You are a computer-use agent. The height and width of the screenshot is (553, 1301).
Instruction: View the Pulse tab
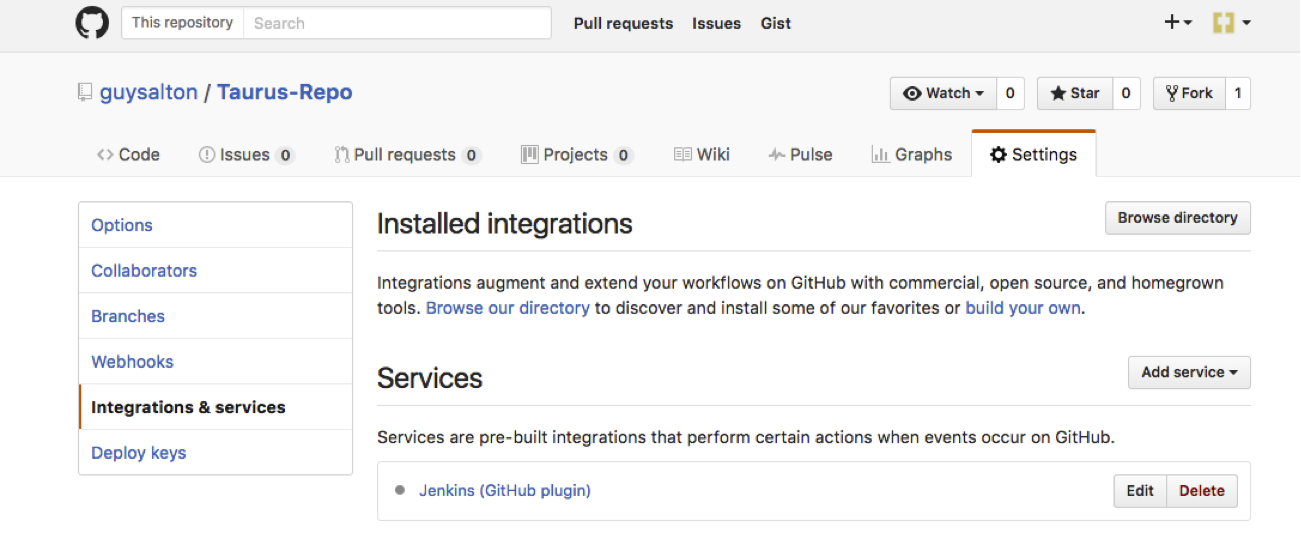[x=800, y=154]
